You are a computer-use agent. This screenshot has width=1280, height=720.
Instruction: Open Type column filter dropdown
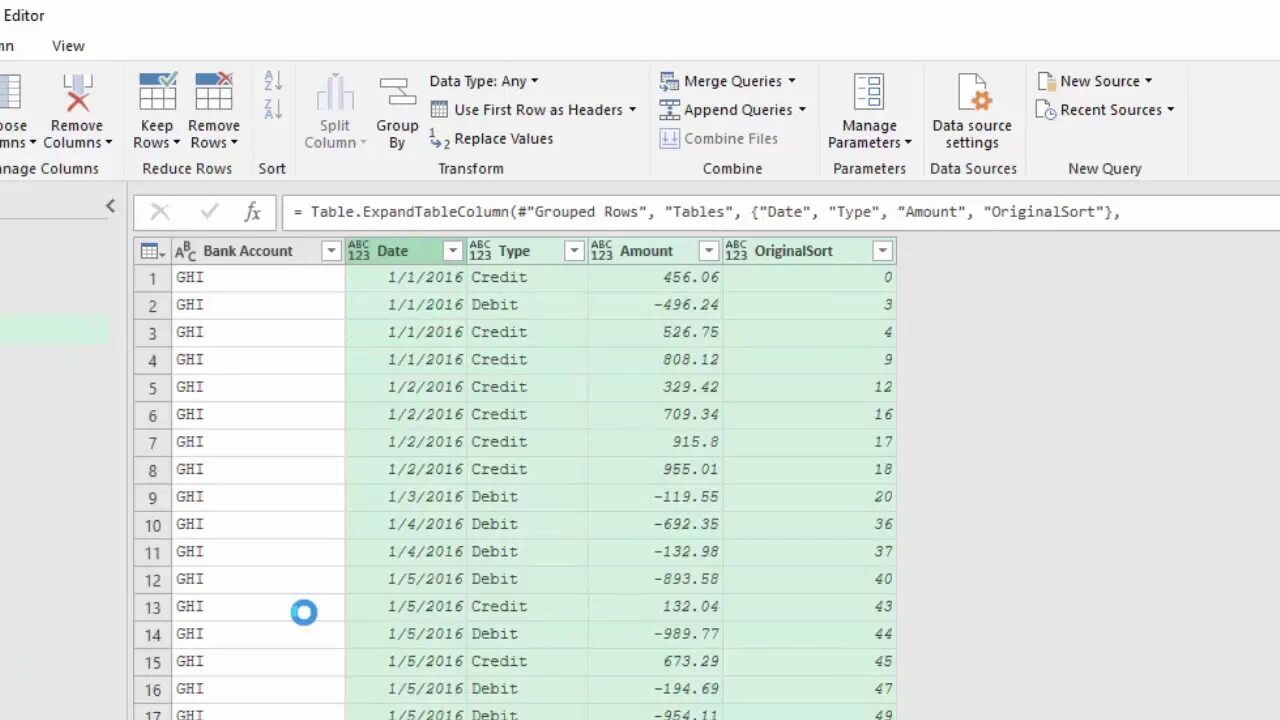coord(574,251)
